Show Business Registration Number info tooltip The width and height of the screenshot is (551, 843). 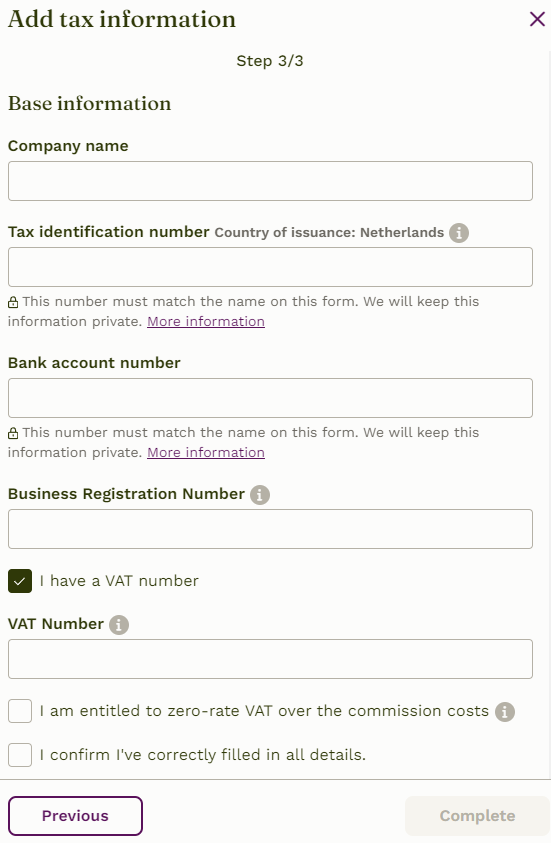(260, 495)
